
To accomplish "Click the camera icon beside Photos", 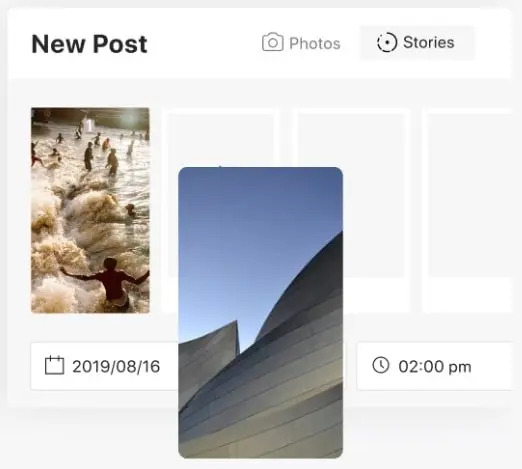I will click(x=273, y=42).
